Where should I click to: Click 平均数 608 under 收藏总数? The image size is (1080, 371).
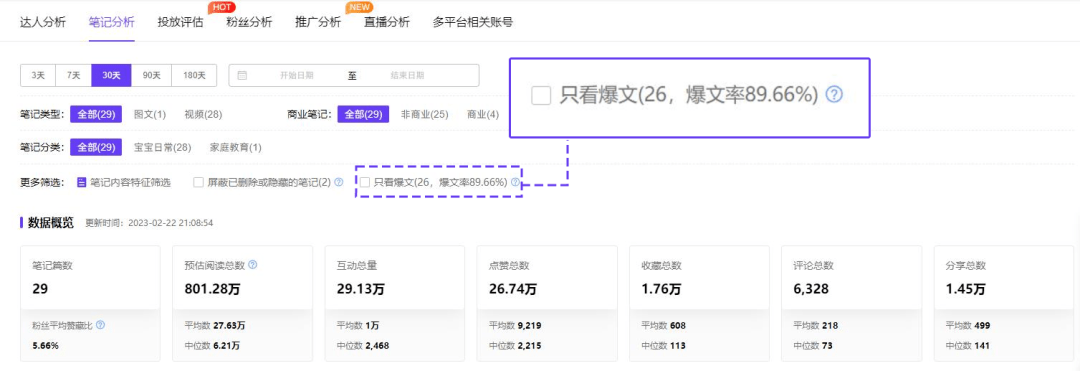tap(663, 325)
